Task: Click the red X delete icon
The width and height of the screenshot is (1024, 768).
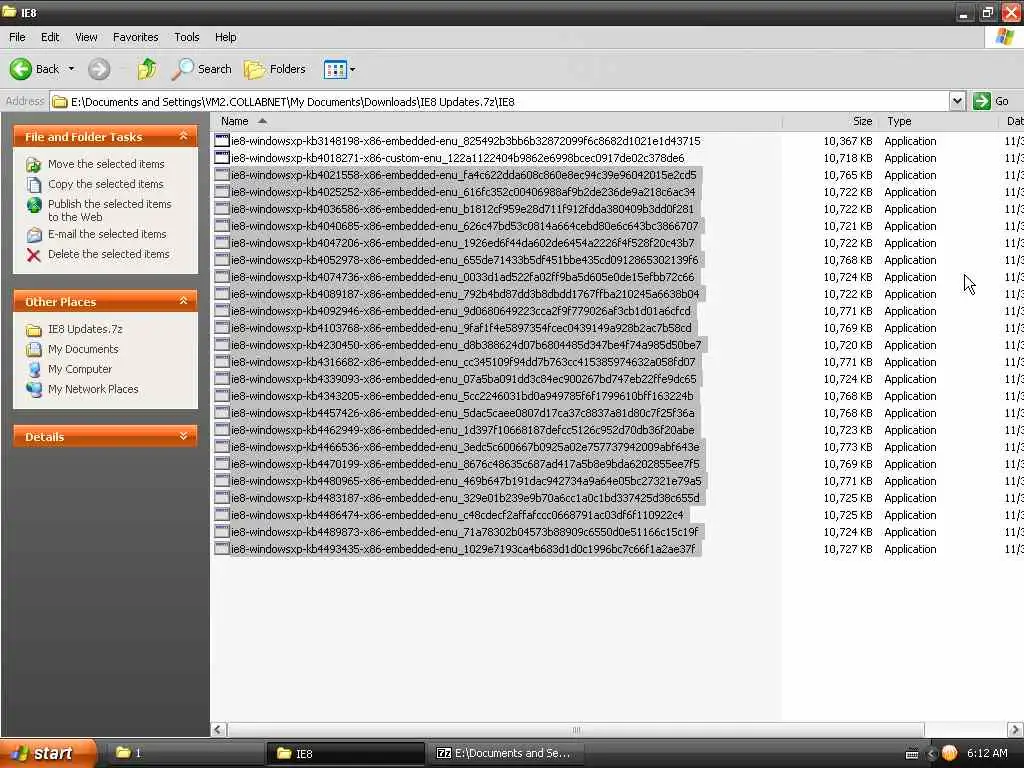Action: (34, 255)
